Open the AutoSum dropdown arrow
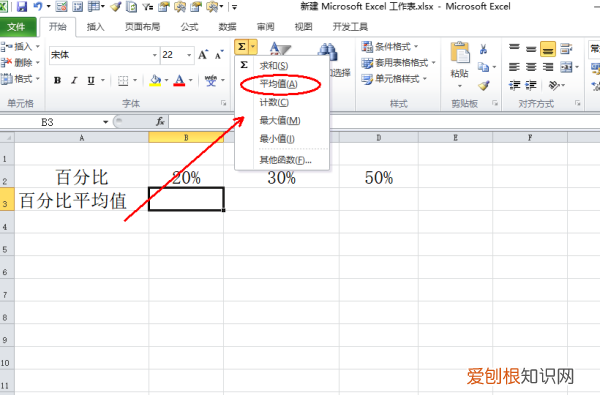Image resolution: width=600 pixels, height=395 pixels. point(253,47)
